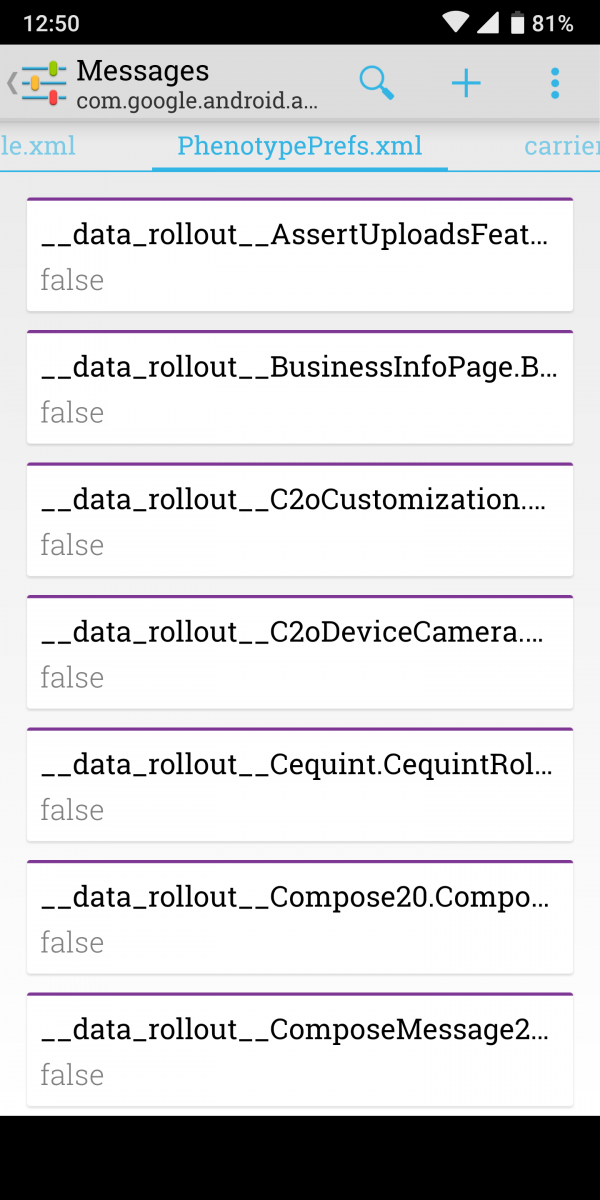Switch to the PhenotypePrefs.xml tab
Viewport: 600px width, 1200px height.
[x=299, y=146]
